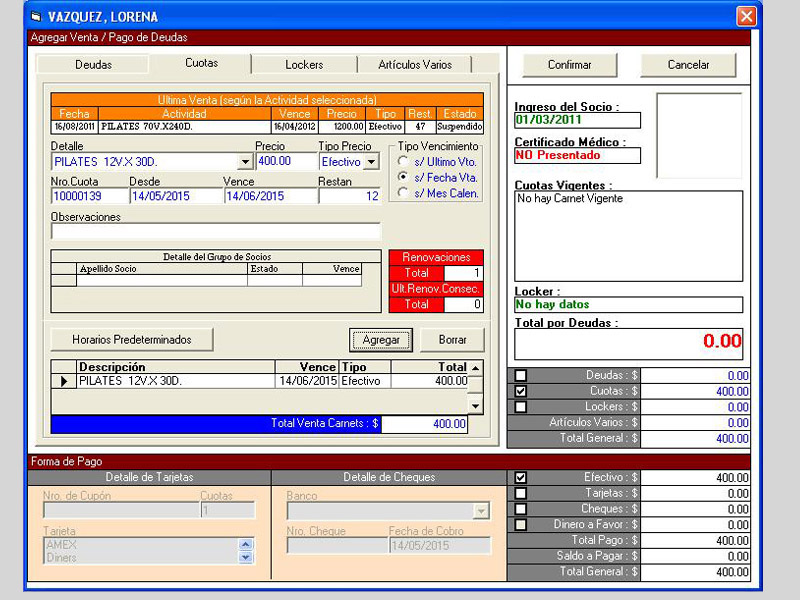
Task: Open the Lockers tab
Action: coord(304,65)
